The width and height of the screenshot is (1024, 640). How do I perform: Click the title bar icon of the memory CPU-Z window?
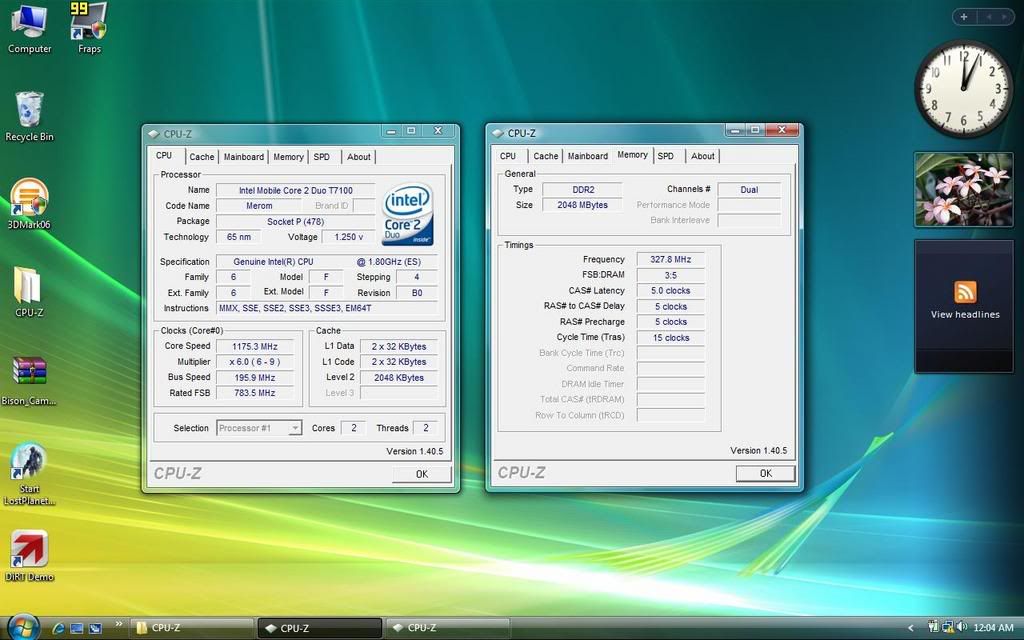498,133
